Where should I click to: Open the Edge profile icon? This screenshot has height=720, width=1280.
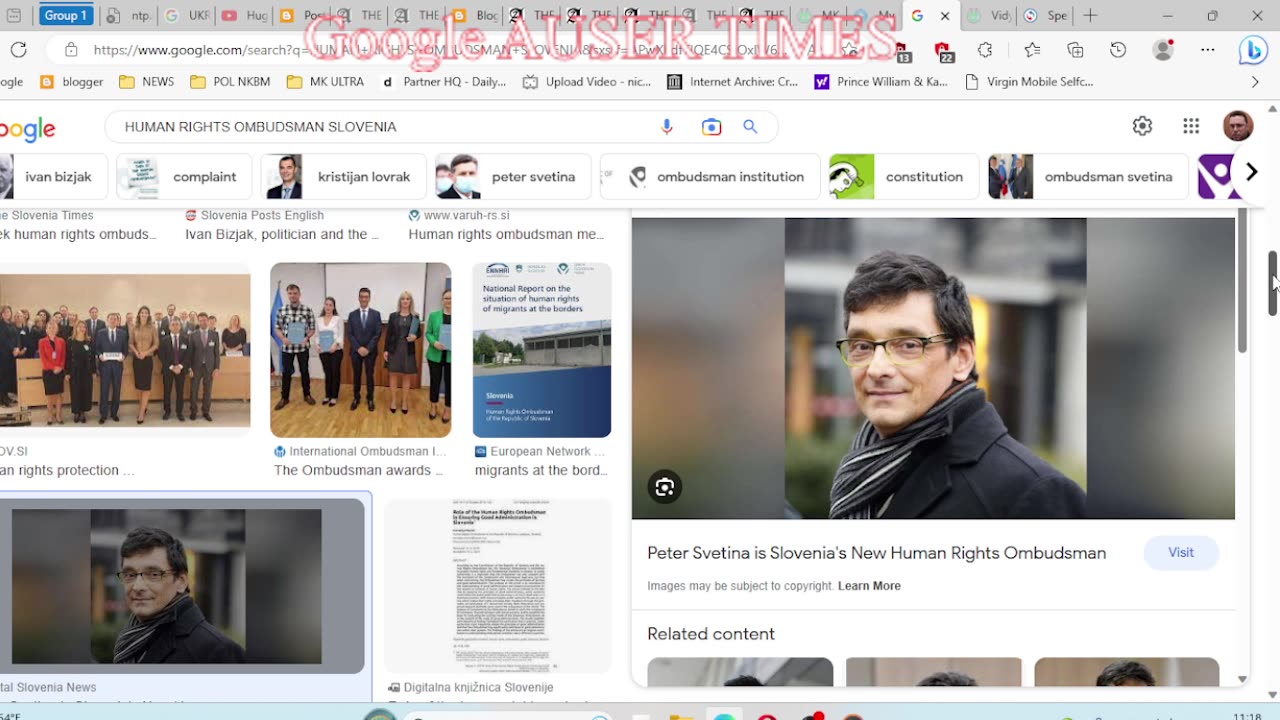click(1163, 49)
